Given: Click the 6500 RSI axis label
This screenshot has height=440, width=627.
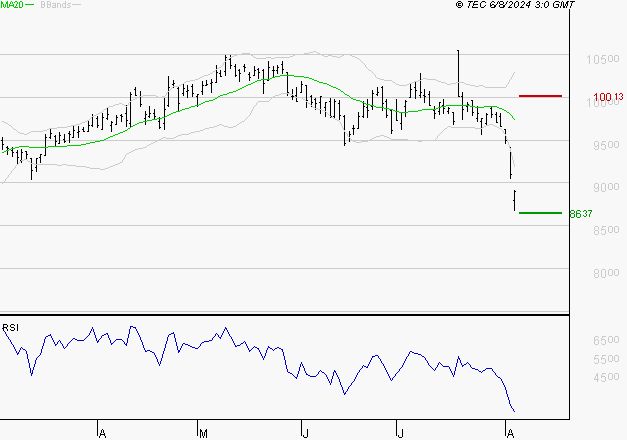Looking at the screenshot, I should click(x=606, y=340).
